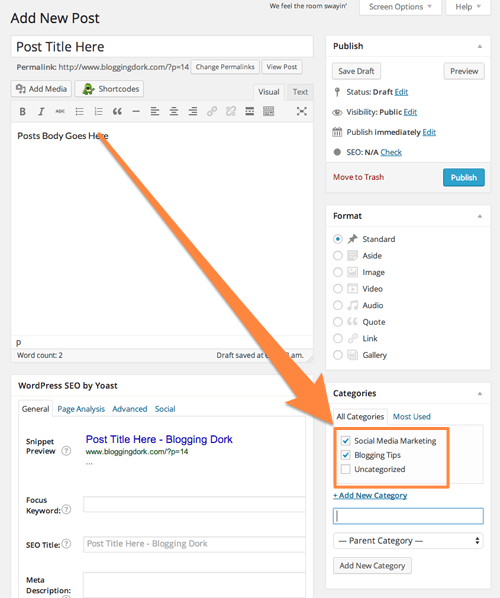Click the Save Draft button

point(356,71)
